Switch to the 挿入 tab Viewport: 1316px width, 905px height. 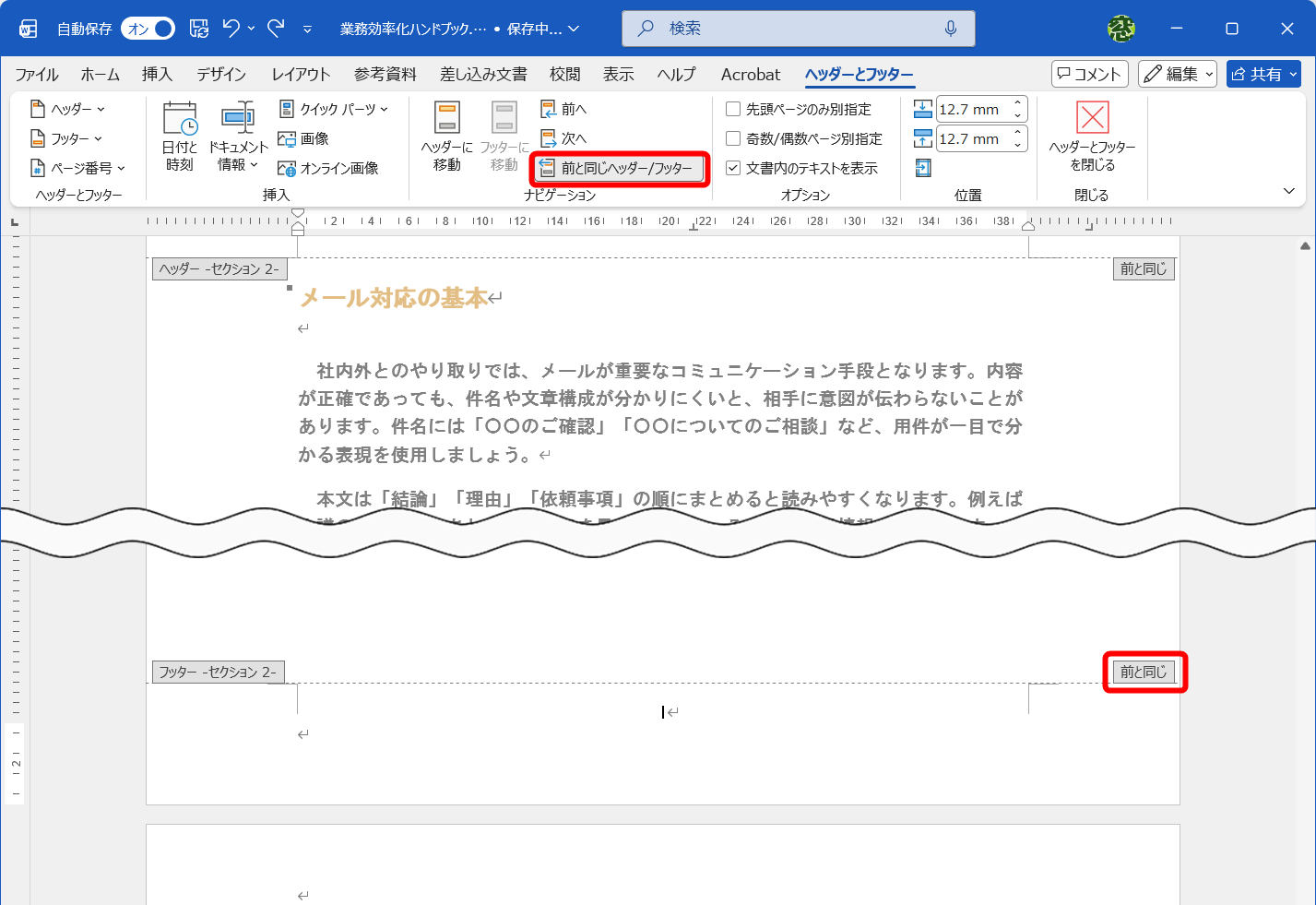pyautogui.click(x=157, y=74)
